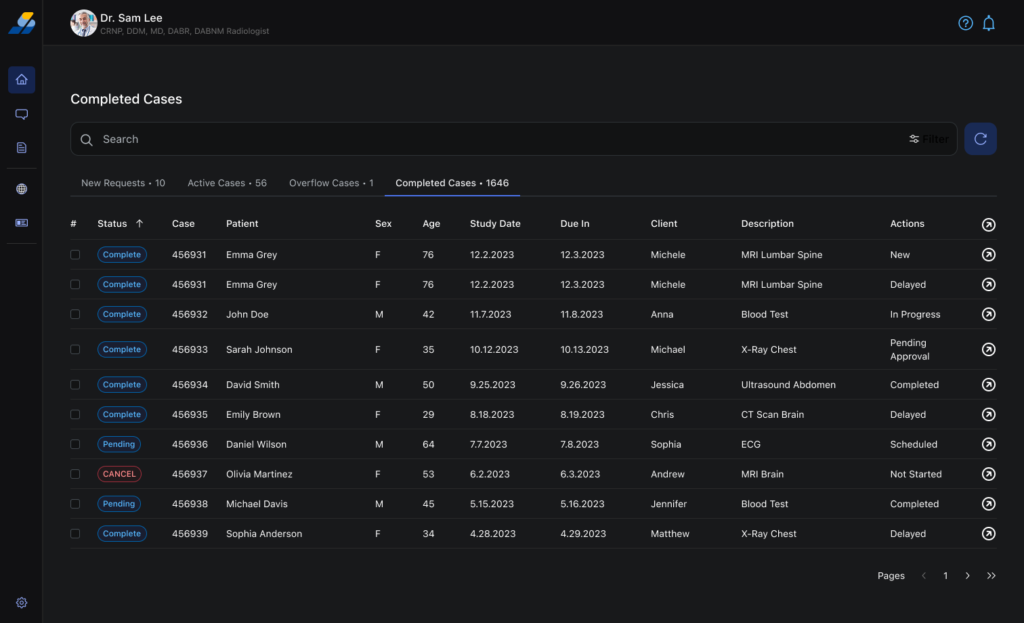This screenshot has height=623, width=1024.
Task: Sort by Status column arrow
Action: point(139,224)
